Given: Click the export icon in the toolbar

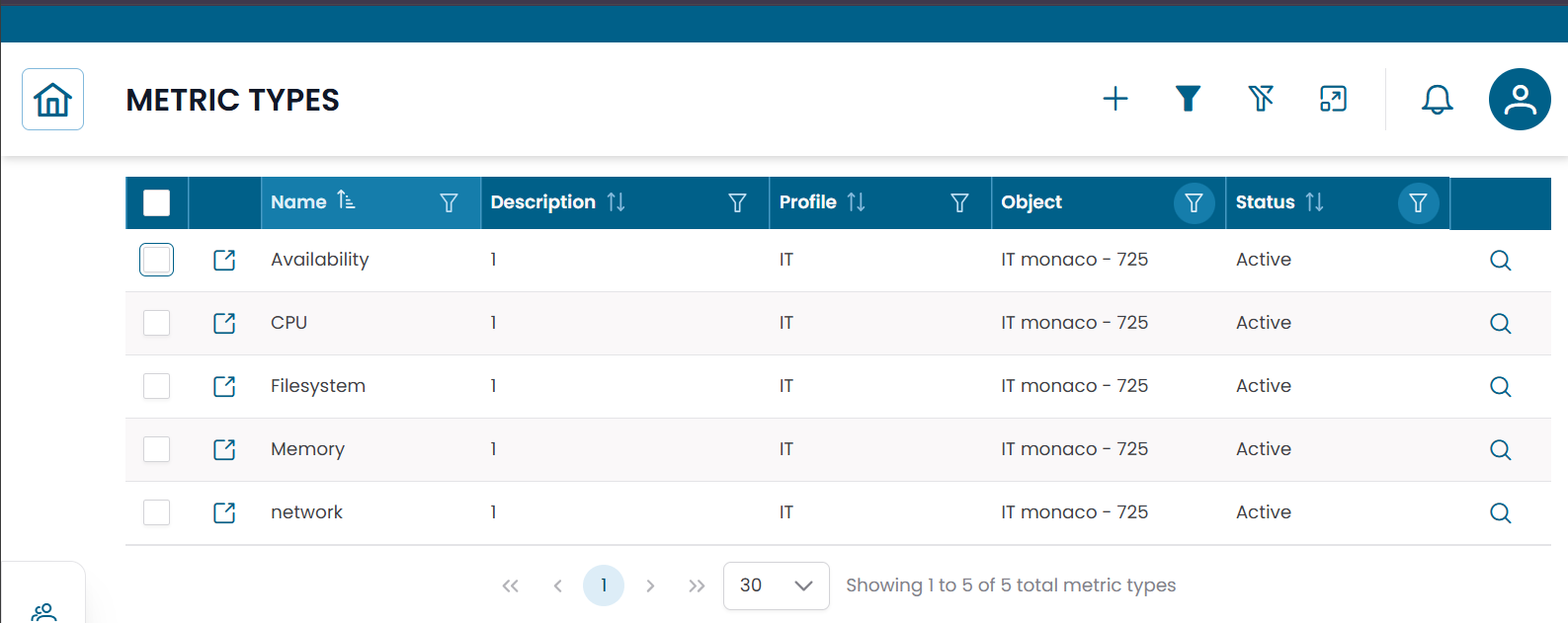Looking at the screenshot, I should [x=1333, y=99].
